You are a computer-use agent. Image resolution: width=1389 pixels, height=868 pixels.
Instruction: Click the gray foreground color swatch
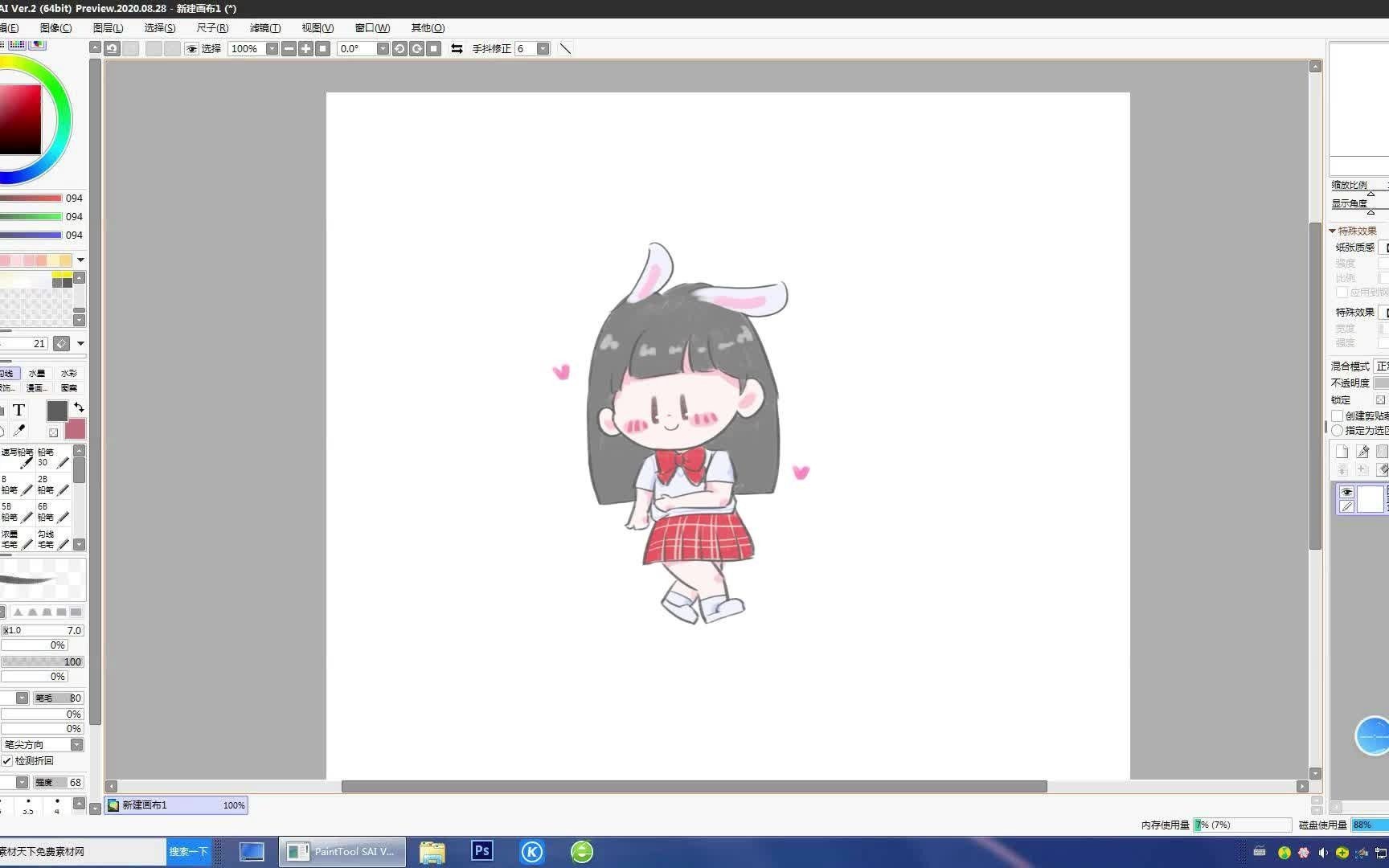pos(57,411)
